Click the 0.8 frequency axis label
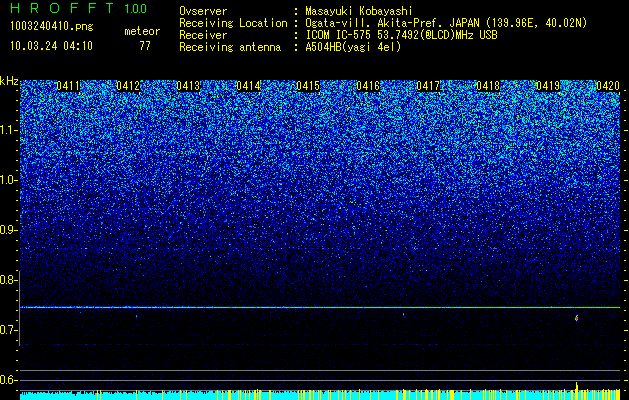This screenshot has width=629, height=400. [x=8, y=280]
